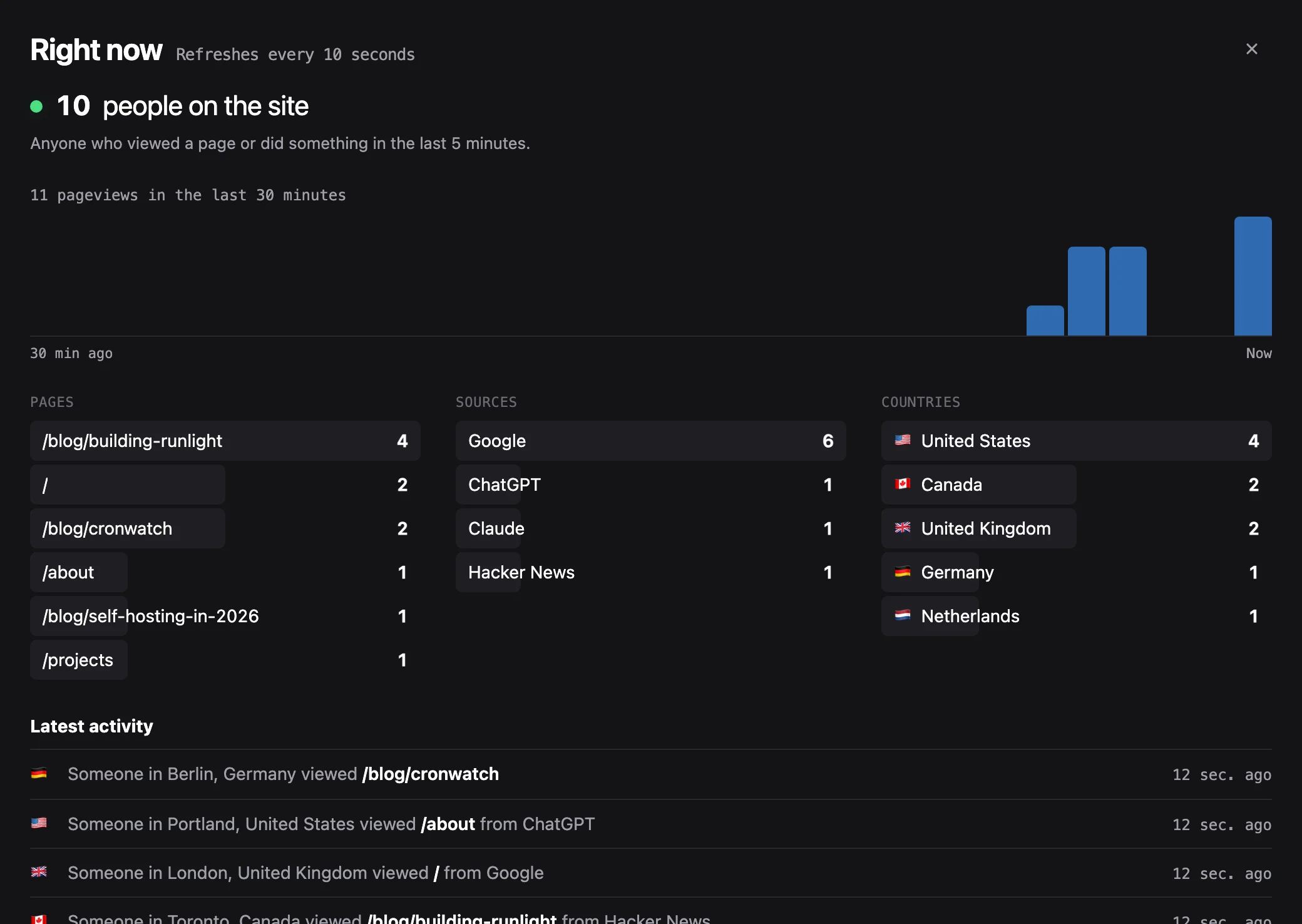Viewport: 1302px width, 924px height.
Task: Select Netherlands in Countries list
Action: (x=1077, y=616)
